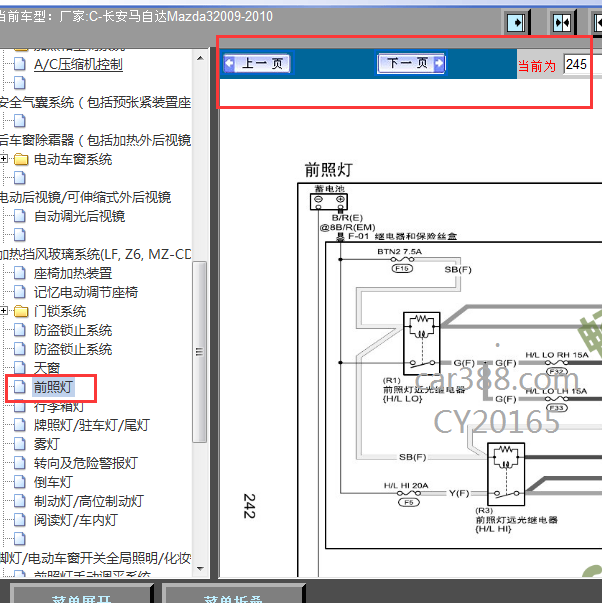Click page icon beside 座椅加热装置

20,273
